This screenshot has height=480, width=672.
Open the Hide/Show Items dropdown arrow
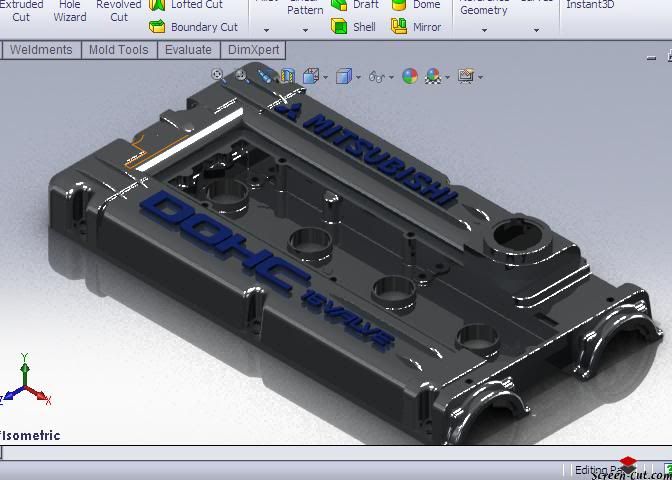coord(391,78)
